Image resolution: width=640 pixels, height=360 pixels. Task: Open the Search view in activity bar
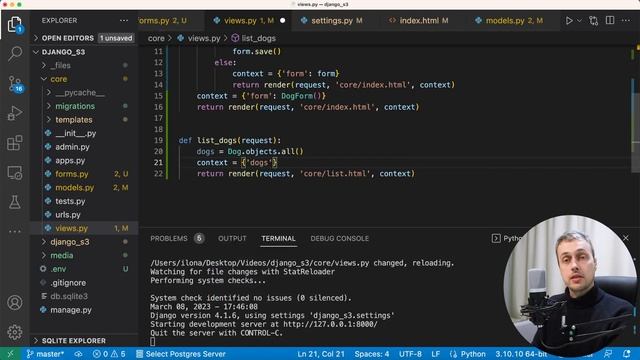15,53
